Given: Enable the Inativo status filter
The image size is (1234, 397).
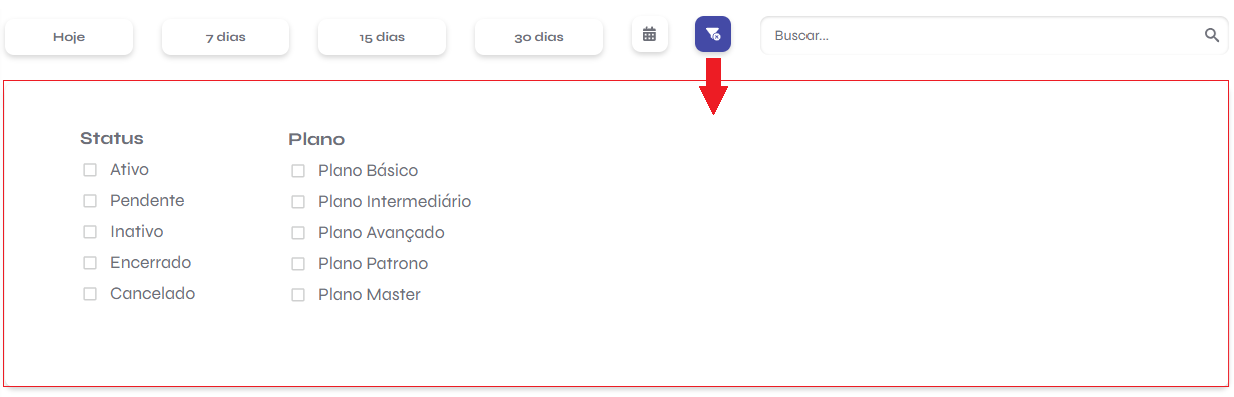Looking at the screenshot, I should 90,232.
